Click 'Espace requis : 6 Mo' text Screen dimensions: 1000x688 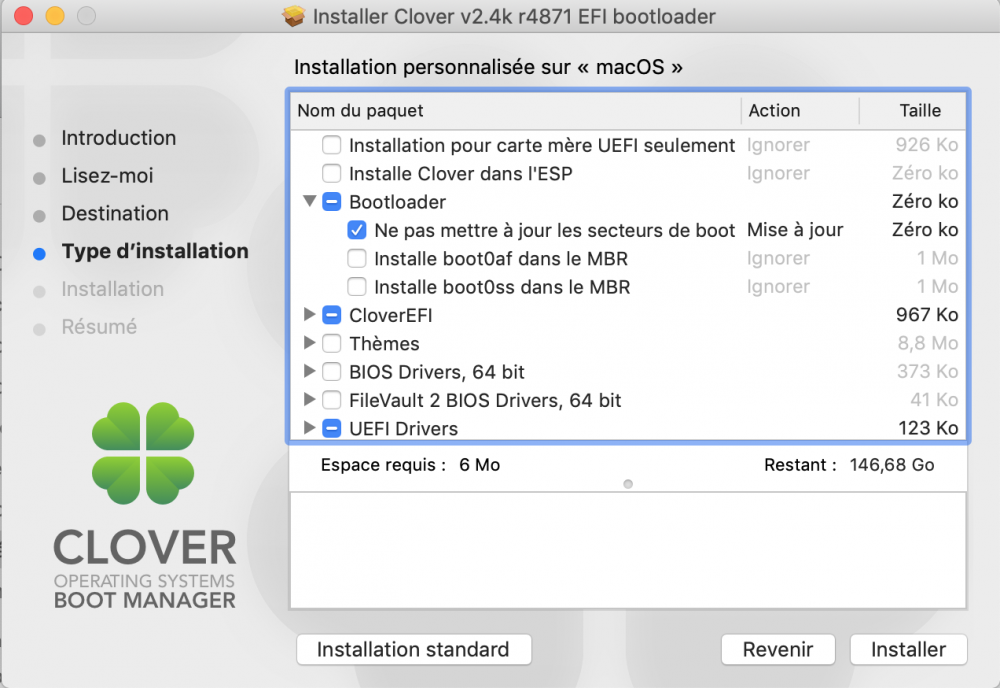pyautogui.click(x=410, y=465)
